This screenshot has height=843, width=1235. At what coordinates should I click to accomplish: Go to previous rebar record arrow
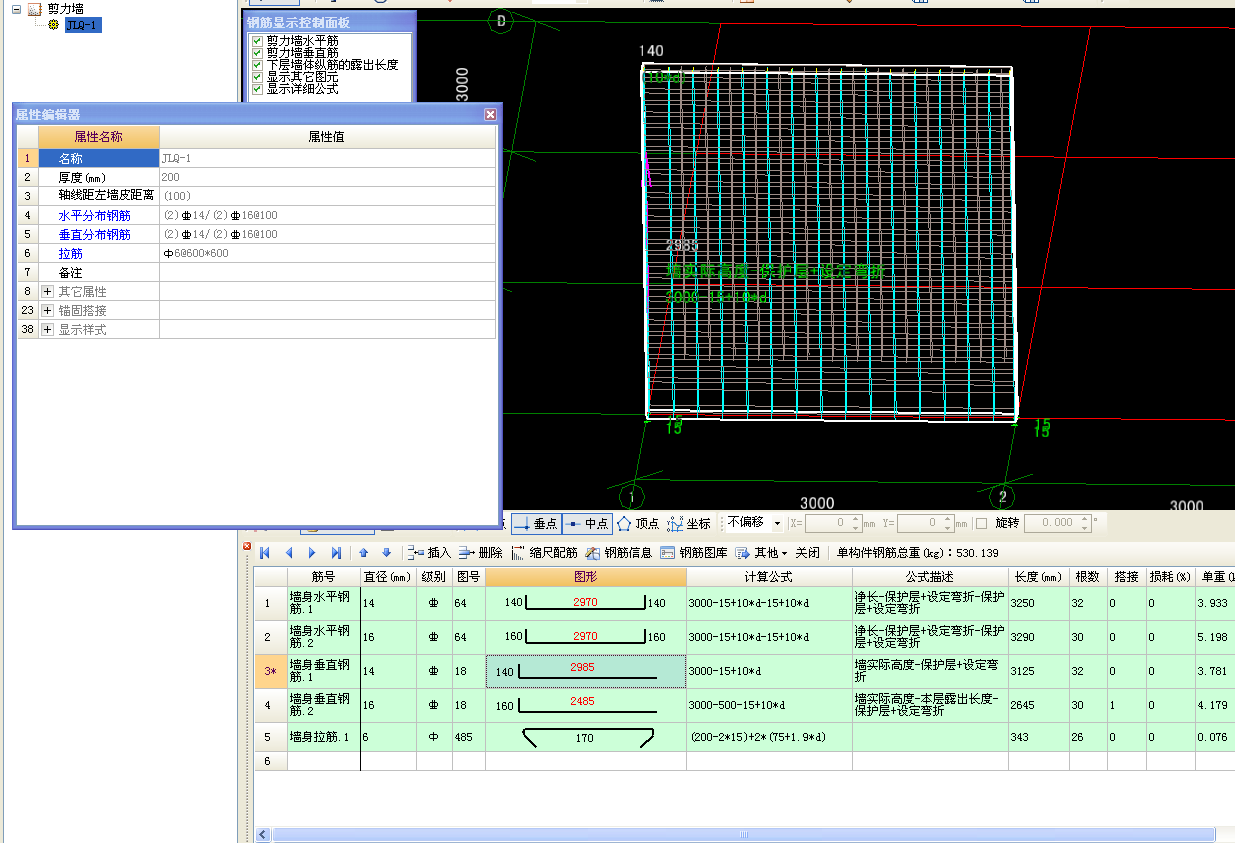pos(289,552)
